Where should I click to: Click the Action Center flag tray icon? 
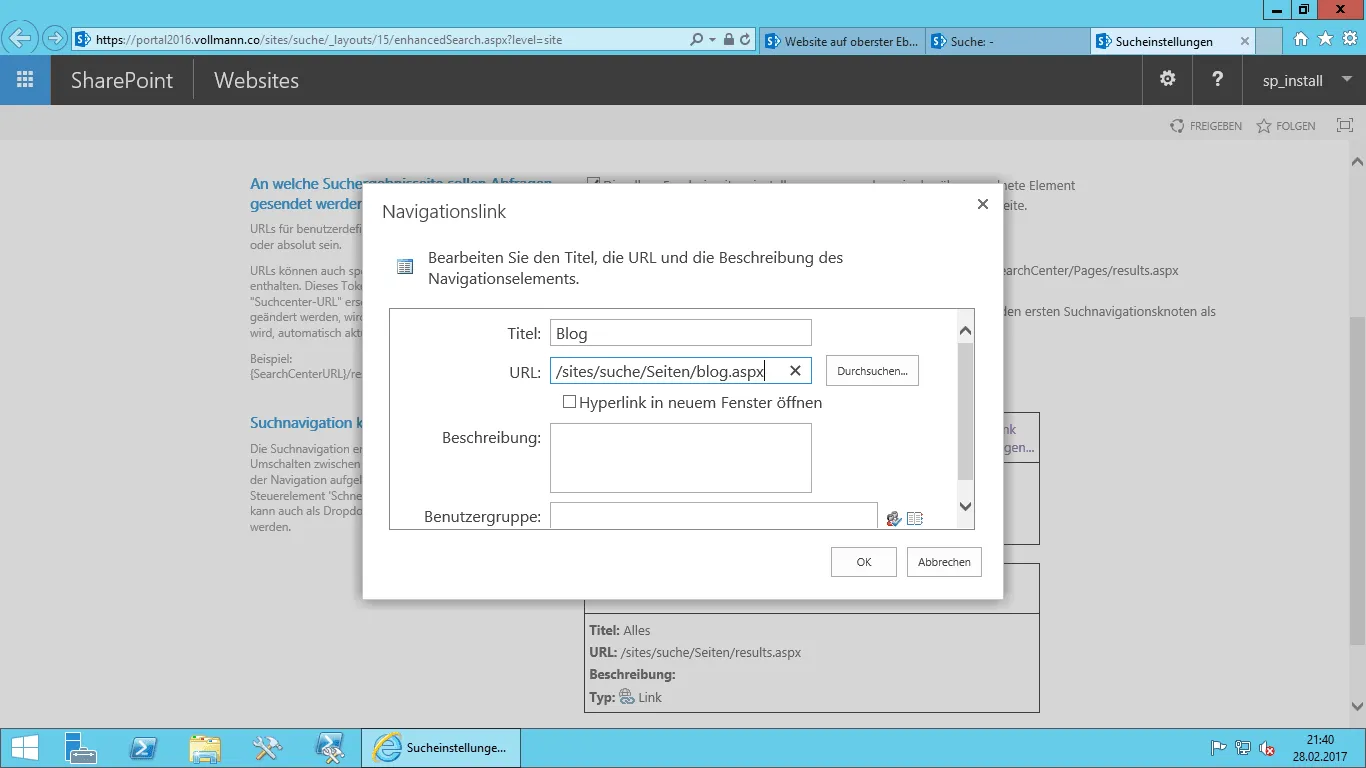1219,748
